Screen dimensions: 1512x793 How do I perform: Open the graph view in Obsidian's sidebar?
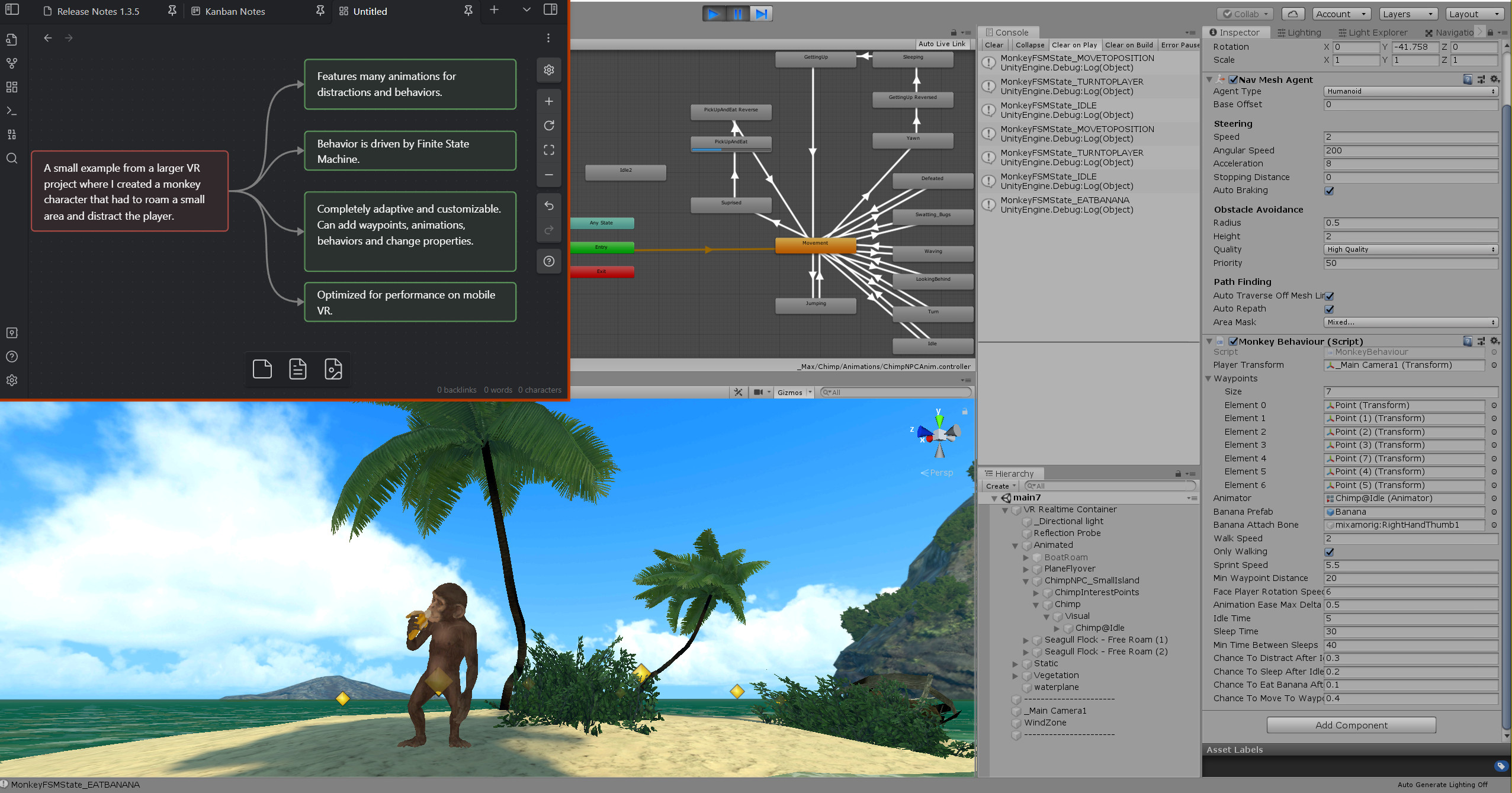(12, 63)
